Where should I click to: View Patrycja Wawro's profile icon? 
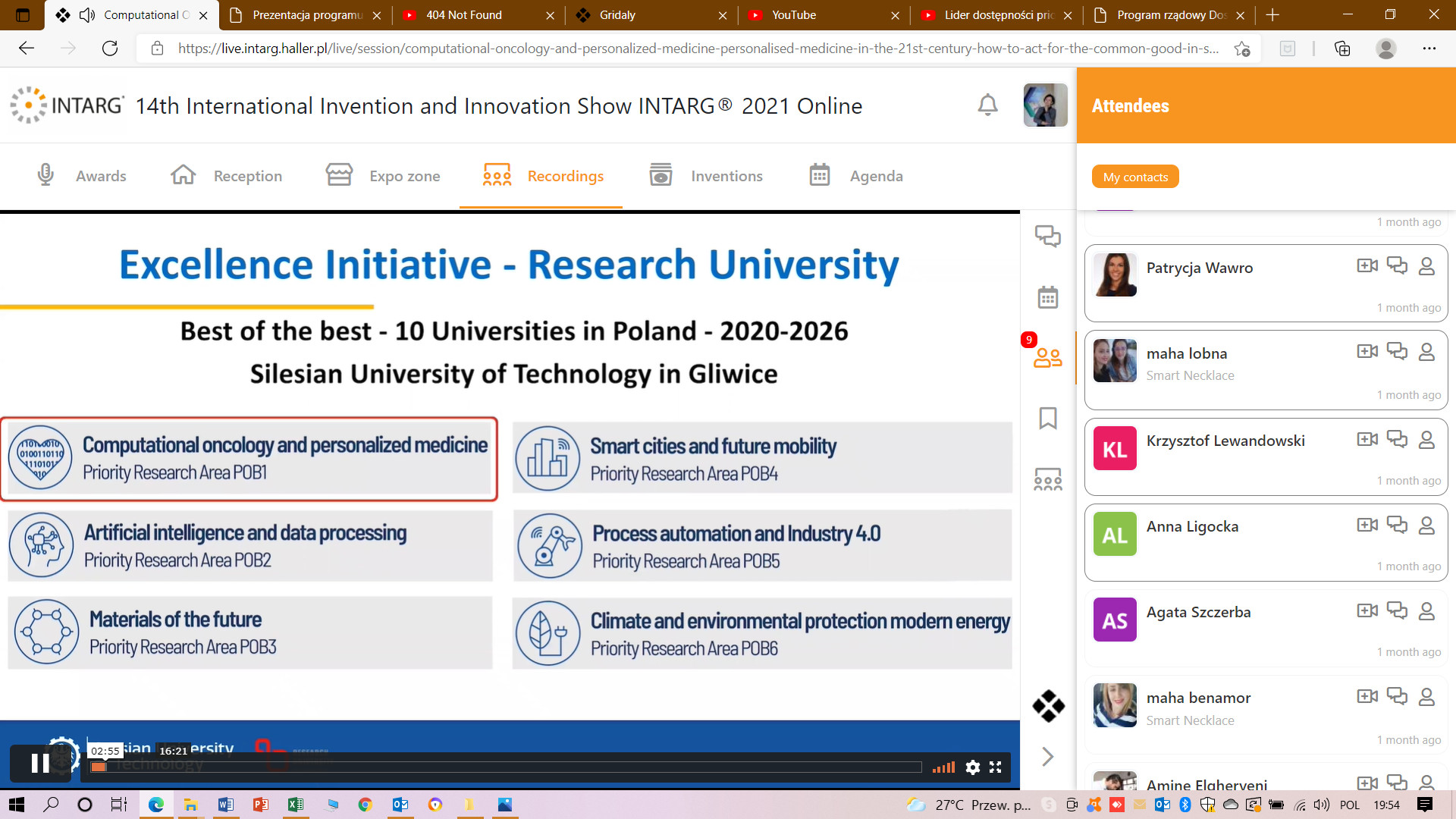coord(1426,266)
